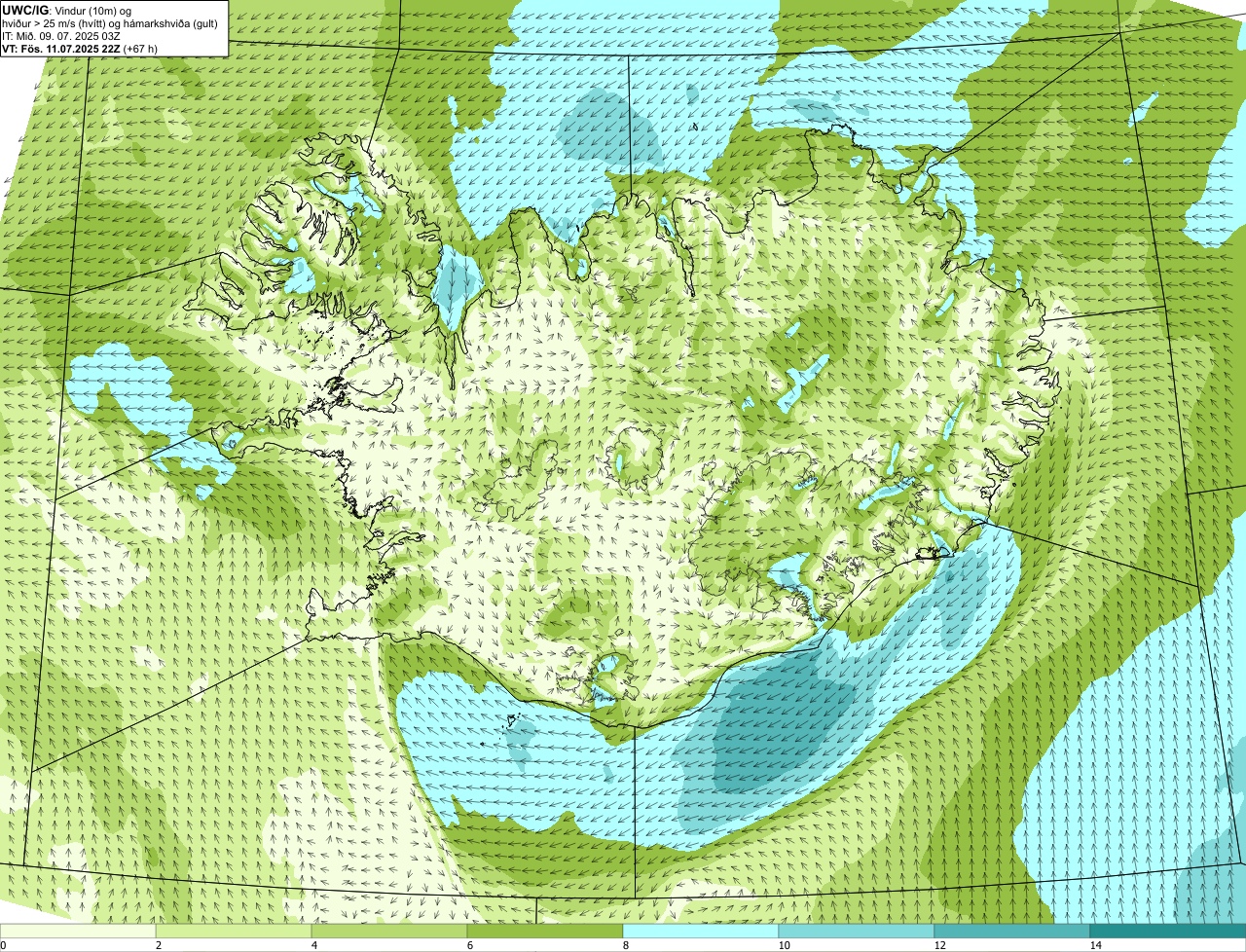
Task: Click the 'VT: Fös. 11.07.2025 22Z (+67 h)' line
Action: pyautogui.click(x=80, y=48)
